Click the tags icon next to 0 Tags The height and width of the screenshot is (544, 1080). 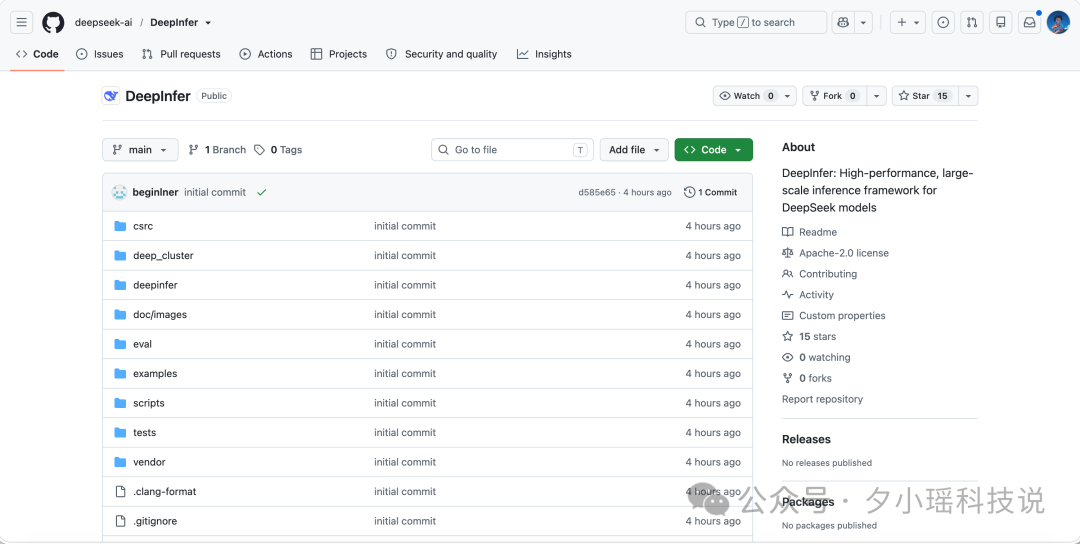260,150
